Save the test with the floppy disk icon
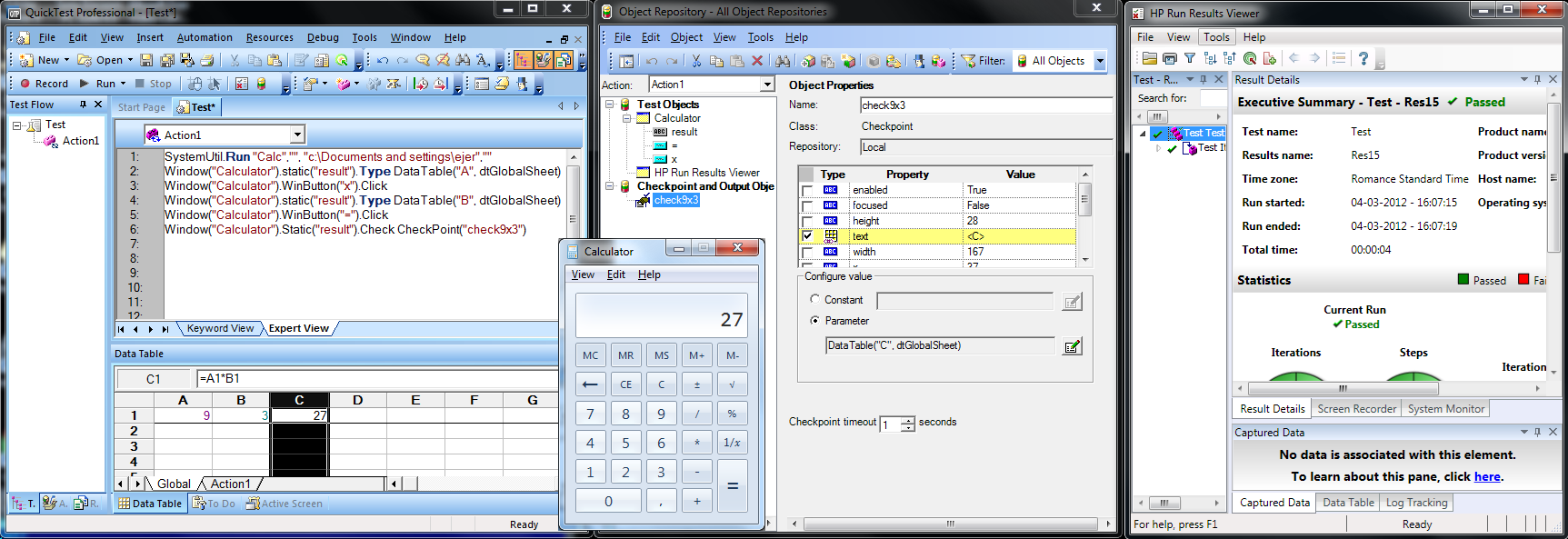 [x=146, y=60]
